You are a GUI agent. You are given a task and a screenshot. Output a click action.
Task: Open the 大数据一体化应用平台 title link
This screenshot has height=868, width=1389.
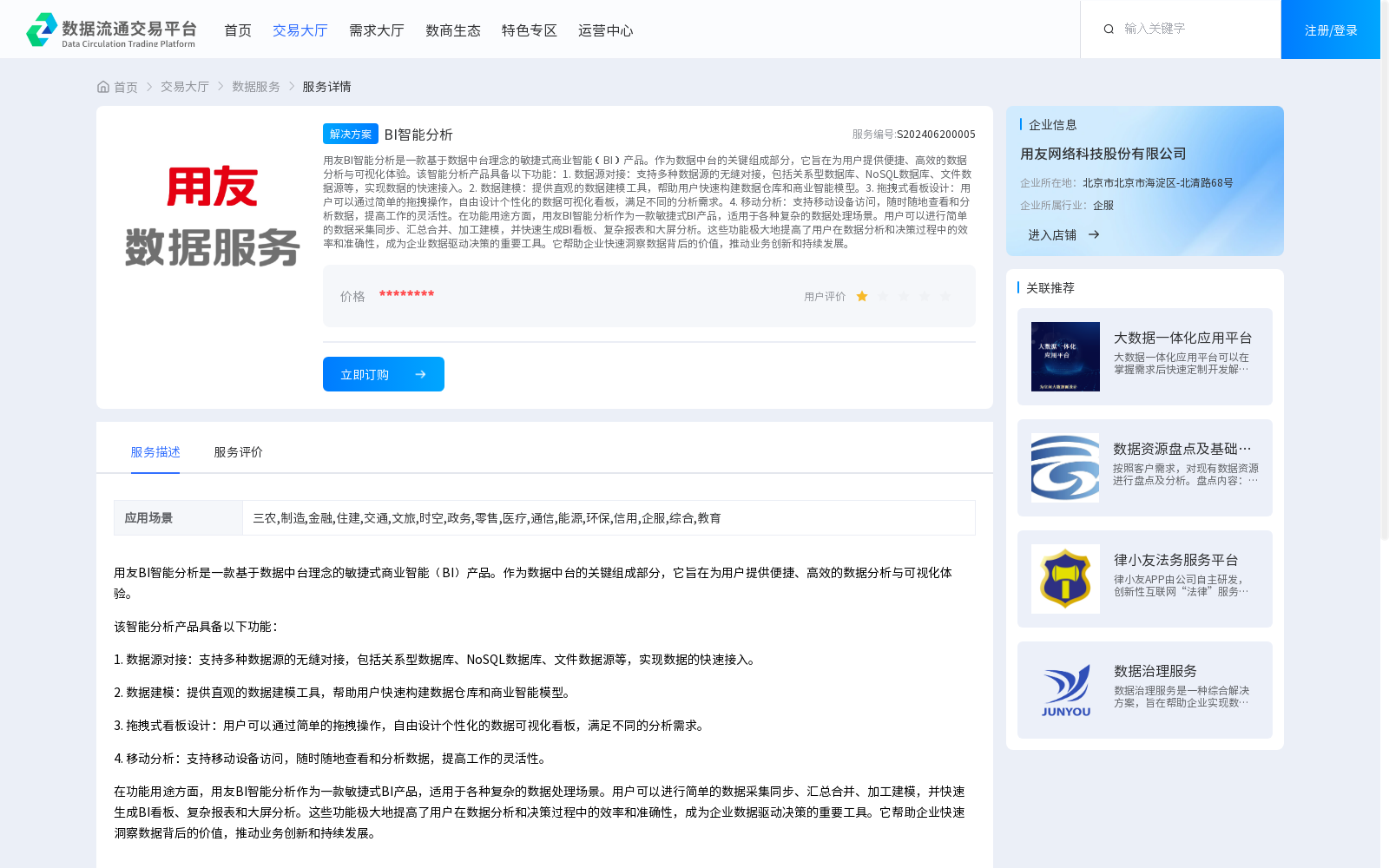[1182, 338]
